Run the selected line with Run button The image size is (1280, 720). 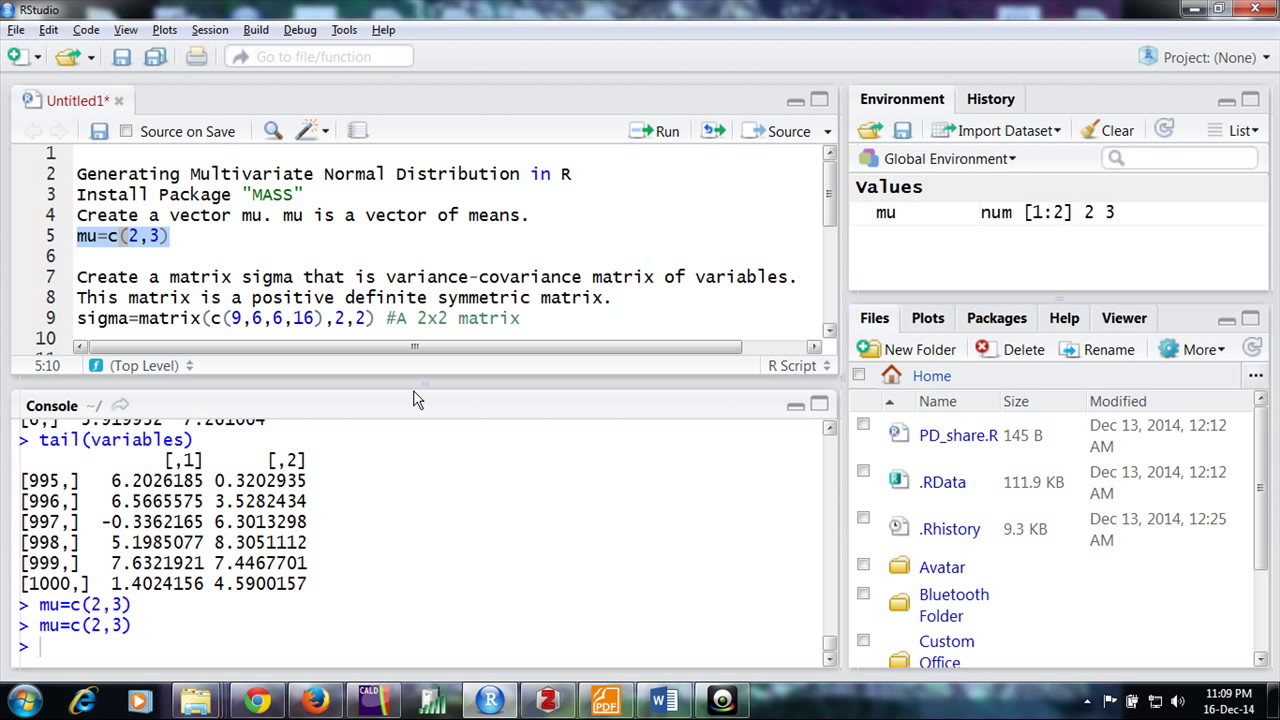click(x=655, y=131)
